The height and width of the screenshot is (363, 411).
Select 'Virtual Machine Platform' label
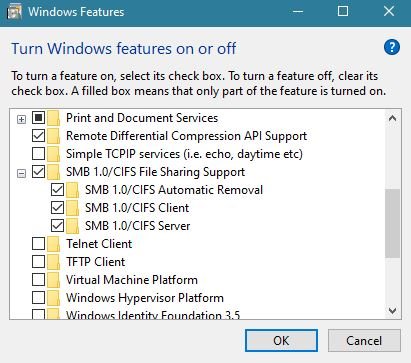click(132, 280)
